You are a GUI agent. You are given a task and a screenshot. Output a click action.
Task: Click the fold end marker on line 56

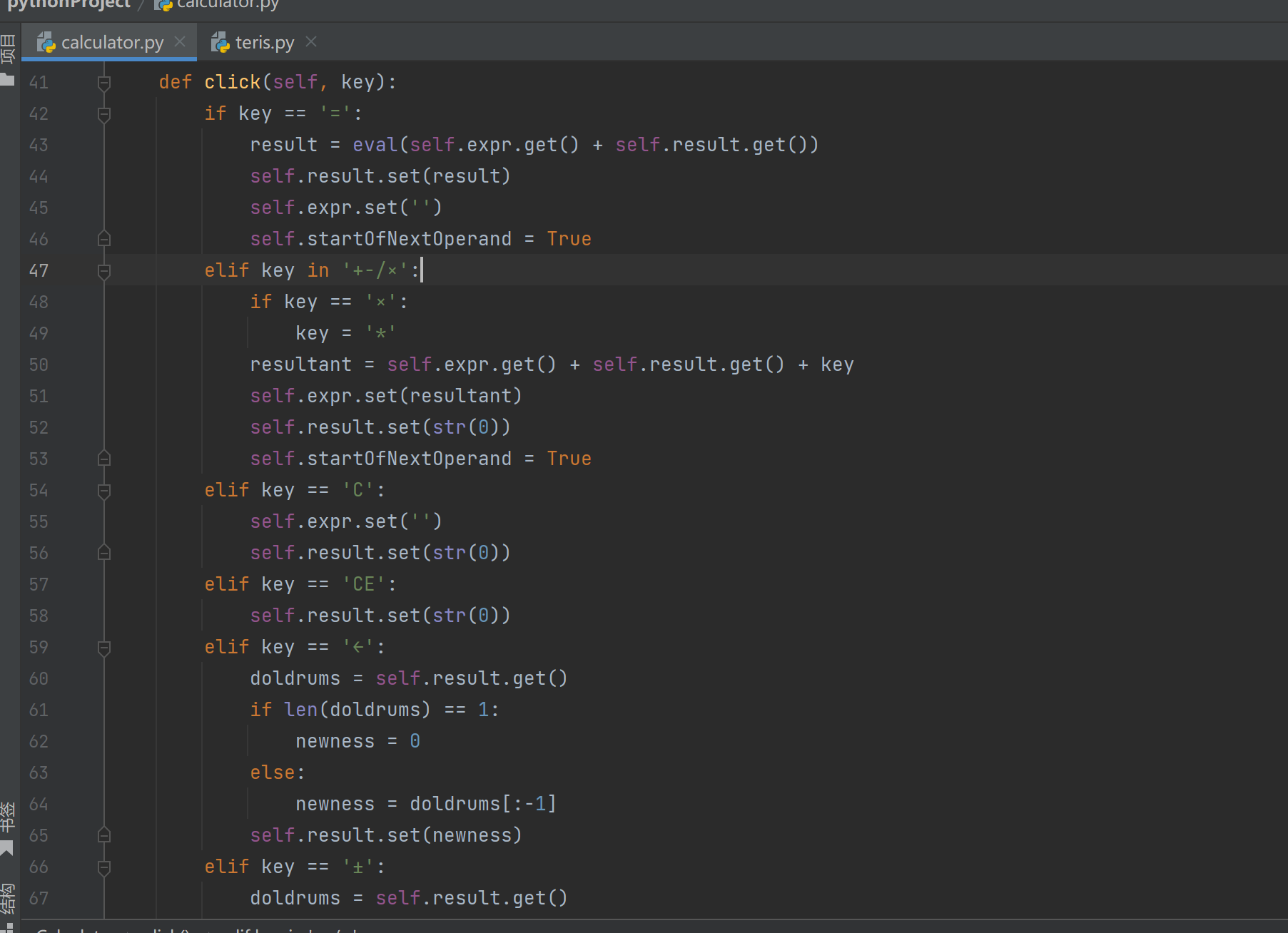104,553
